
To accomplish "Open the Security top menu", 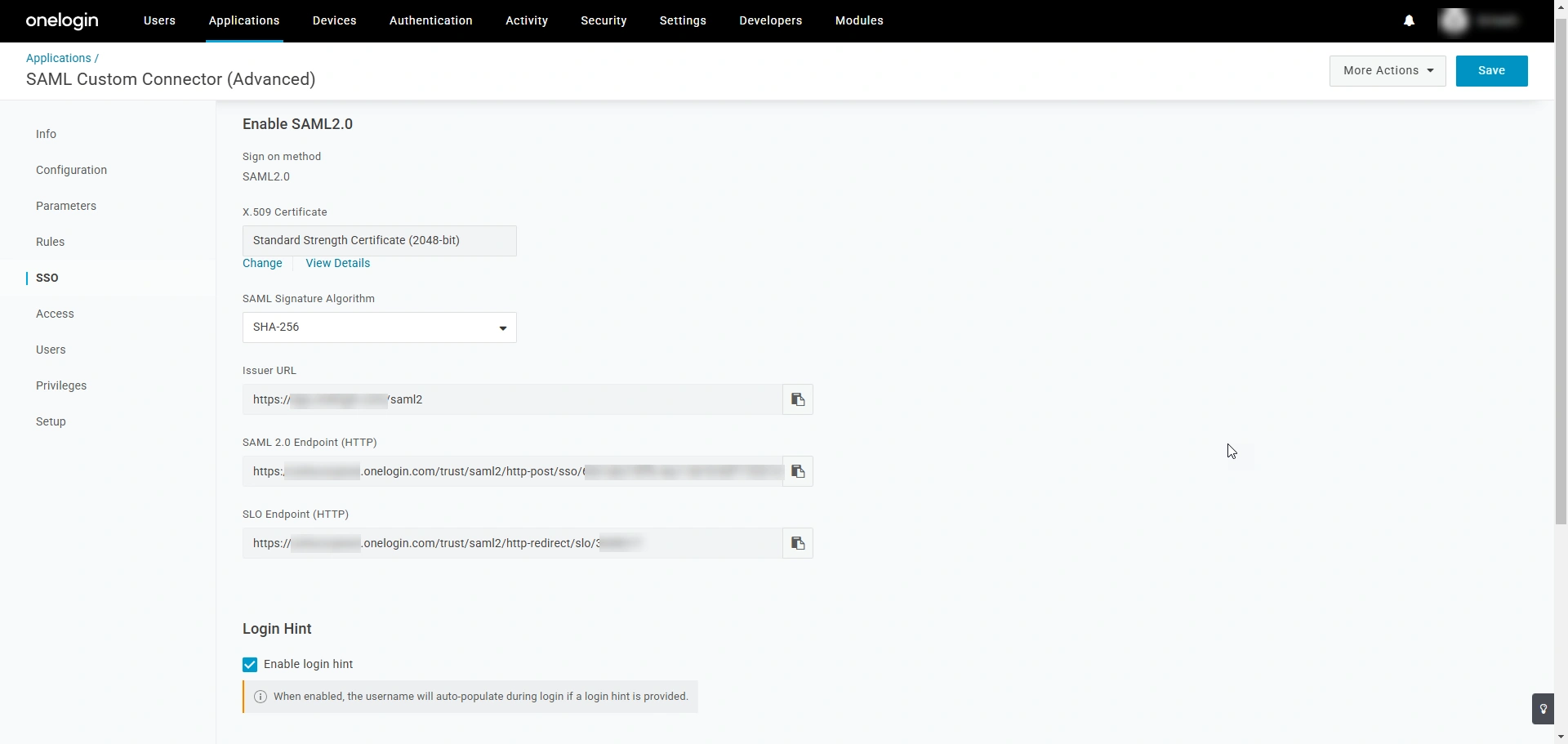I will pyautogui.click(x=604, y=21).
